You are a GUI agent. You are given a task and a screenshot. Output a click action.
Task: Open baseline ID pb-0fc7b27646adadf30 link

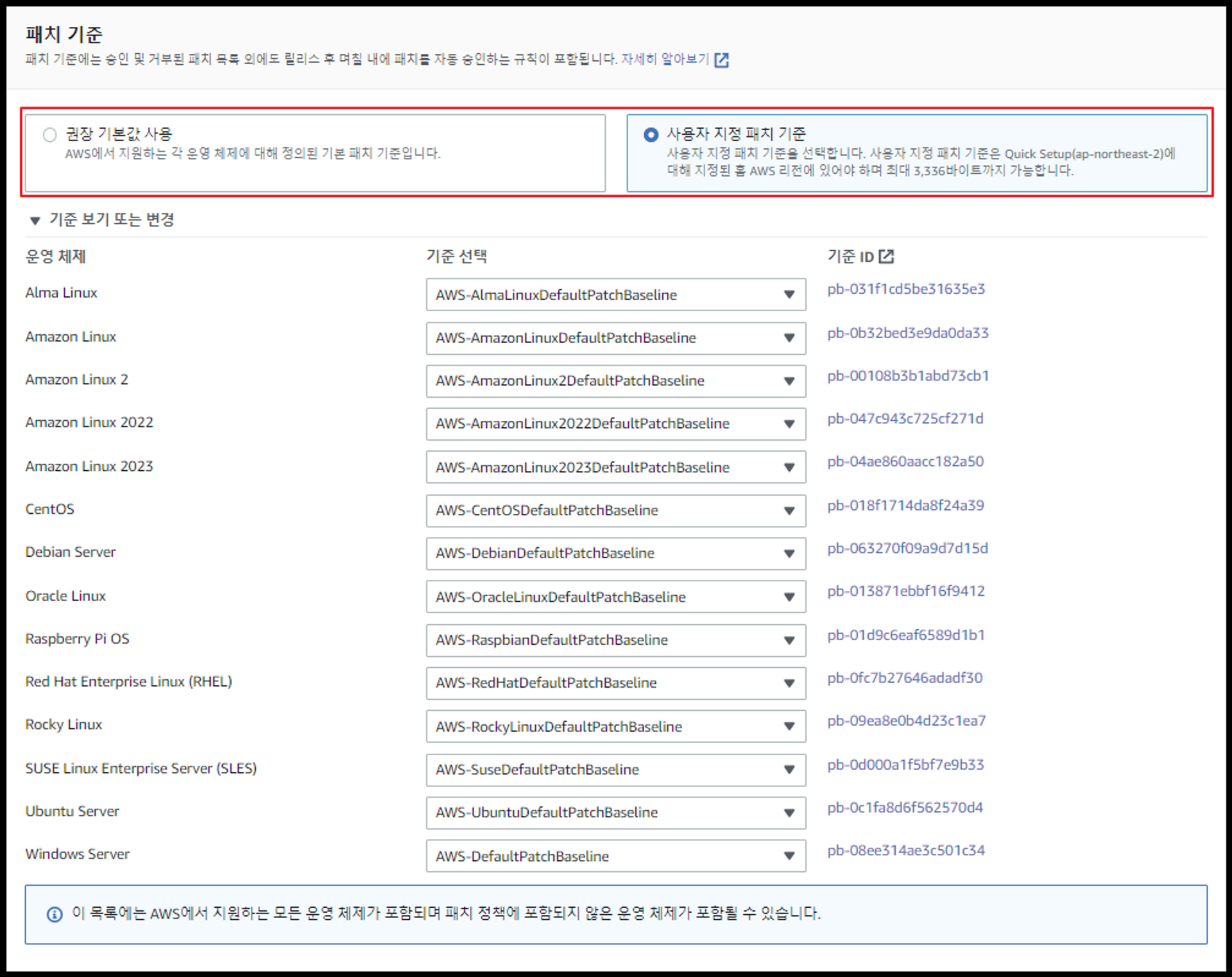pos(904,678)
